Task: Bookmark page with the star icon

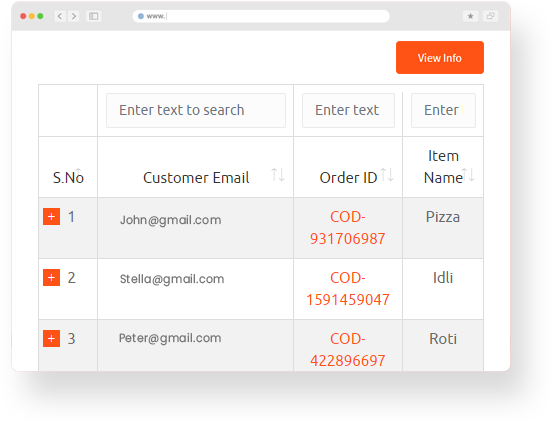Action: (470, 16)
